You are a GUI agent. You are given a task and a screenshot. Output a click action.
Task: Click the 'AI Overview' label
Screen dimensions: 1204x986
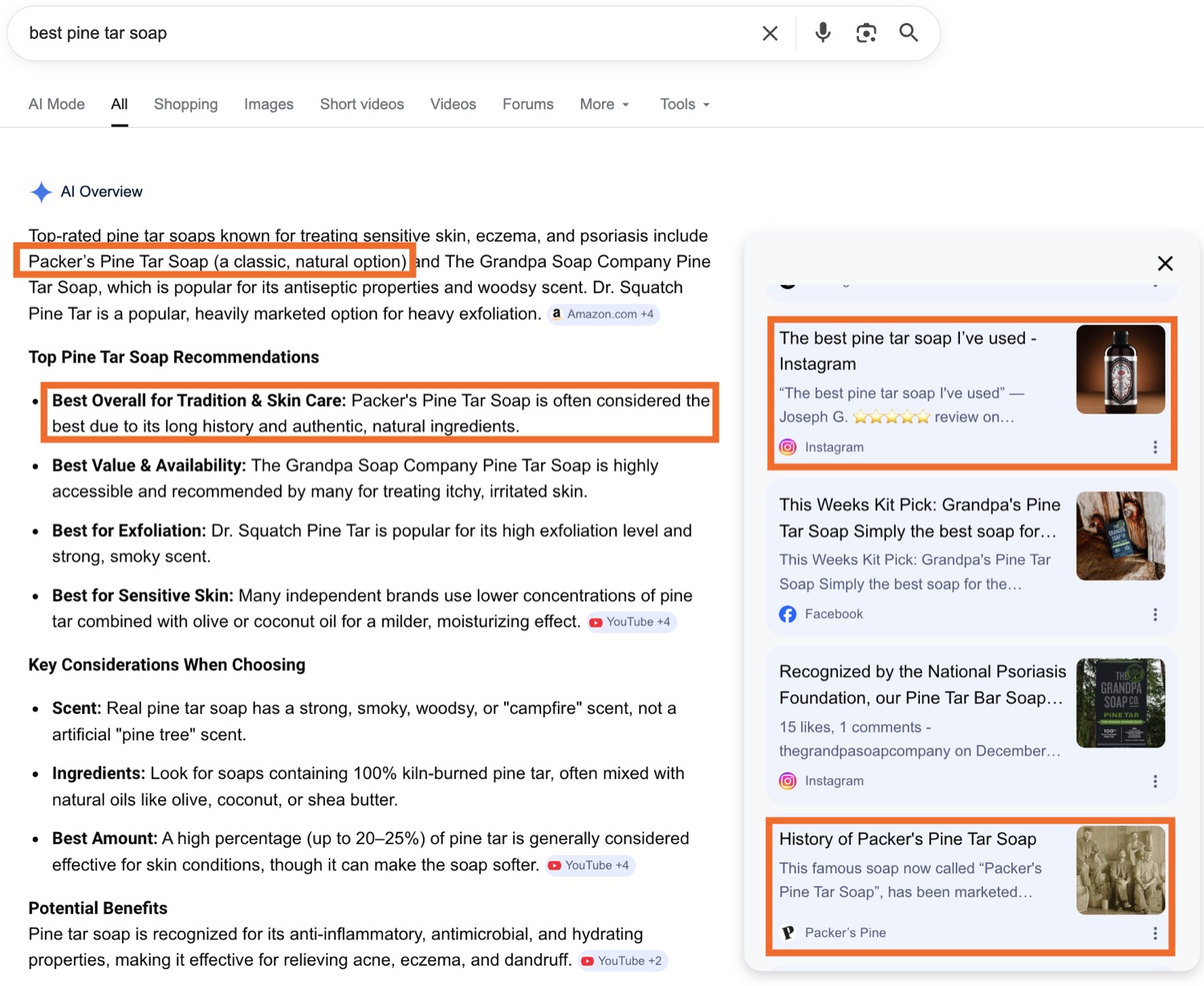[102, 192]
